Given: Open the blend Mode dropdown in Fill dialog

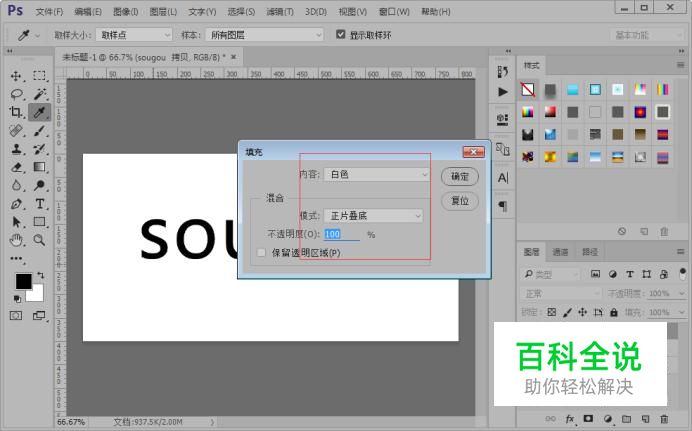Looking at the screenshot, I should [x=373, y=216].
